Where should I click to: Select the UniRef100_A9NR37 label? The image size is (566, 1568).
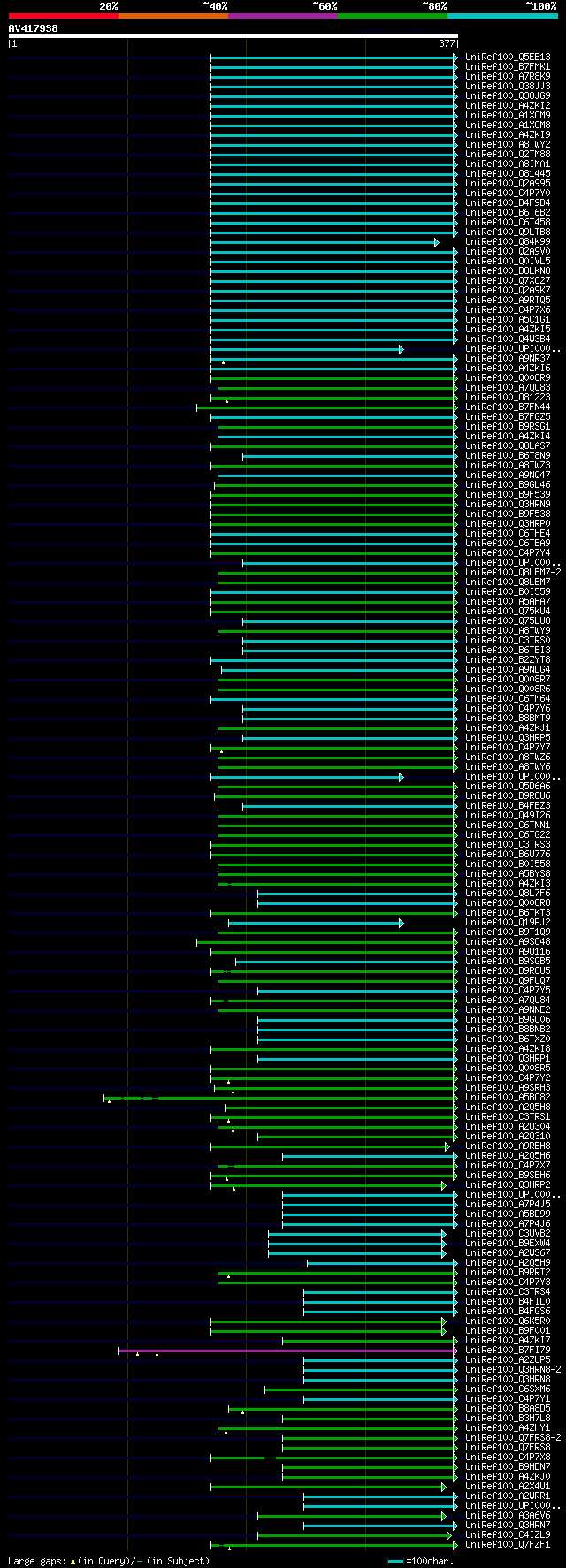[508, 358]
